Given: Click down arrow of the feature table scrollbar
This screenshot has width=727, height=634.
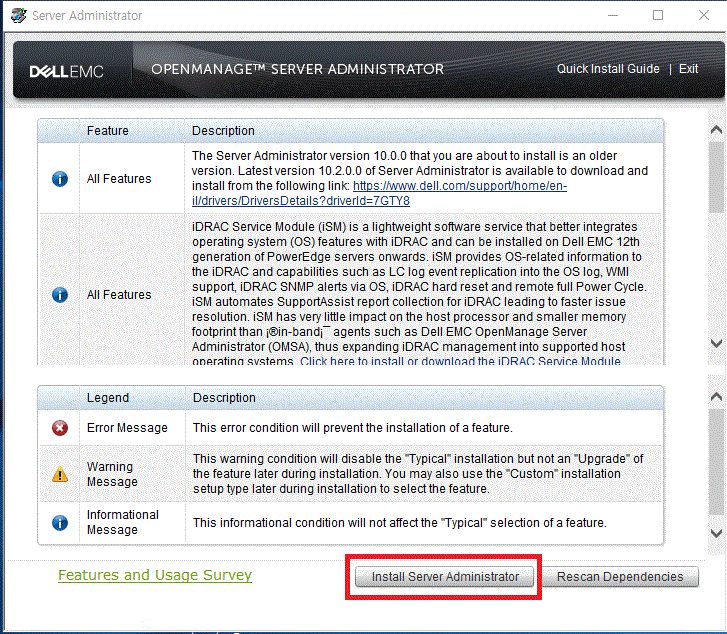Looking at the screenshot, I should click(716, 344).
